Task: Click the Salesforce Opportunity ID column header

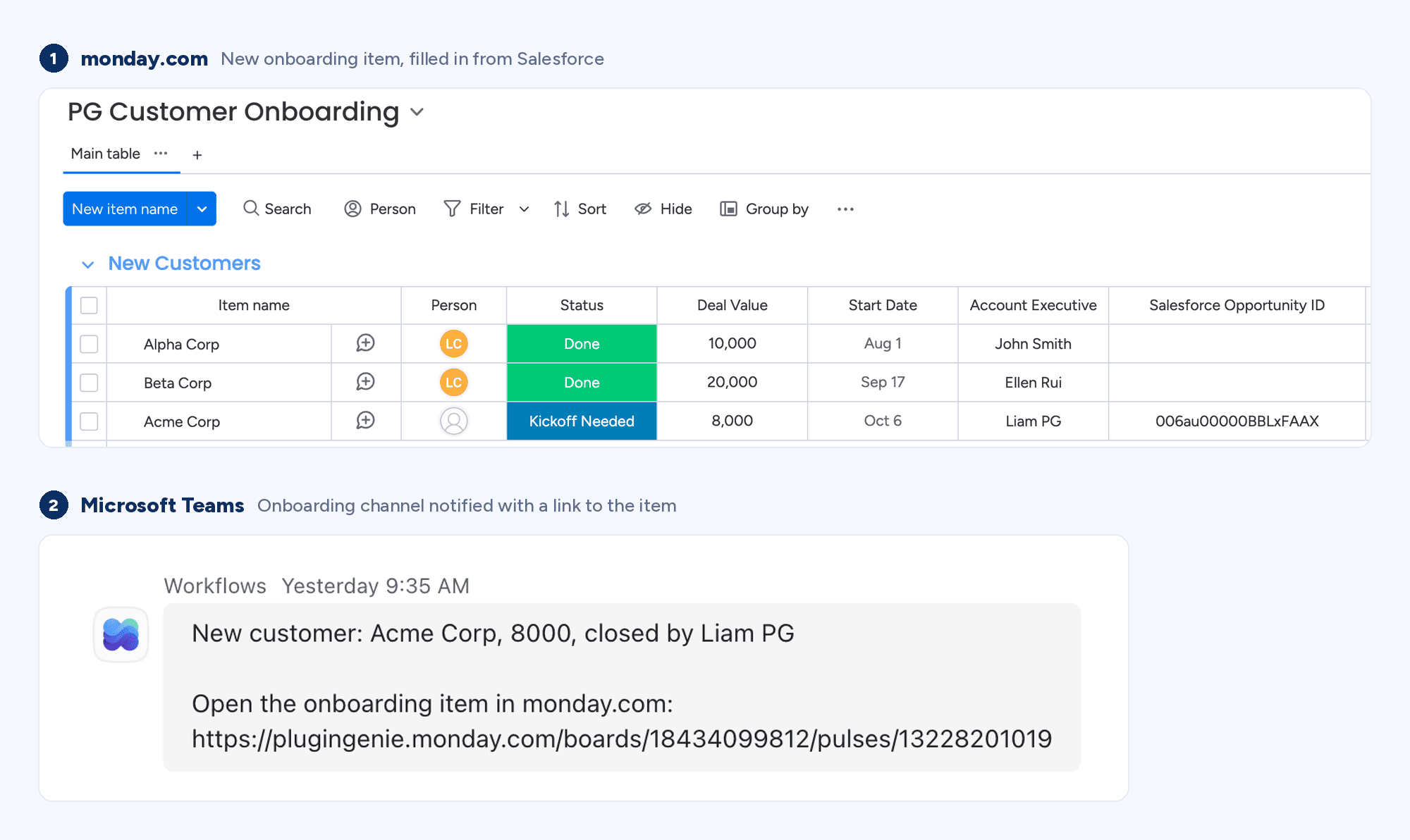Action: coord(1237,305)
